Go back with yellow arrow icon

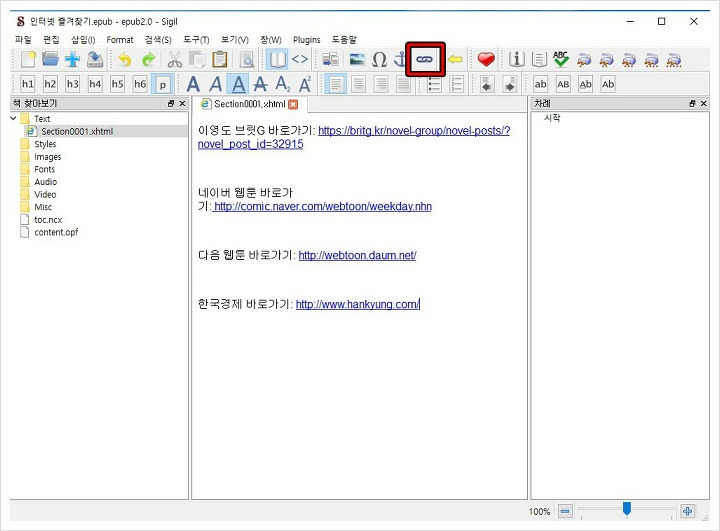click(x=455, y=60)
